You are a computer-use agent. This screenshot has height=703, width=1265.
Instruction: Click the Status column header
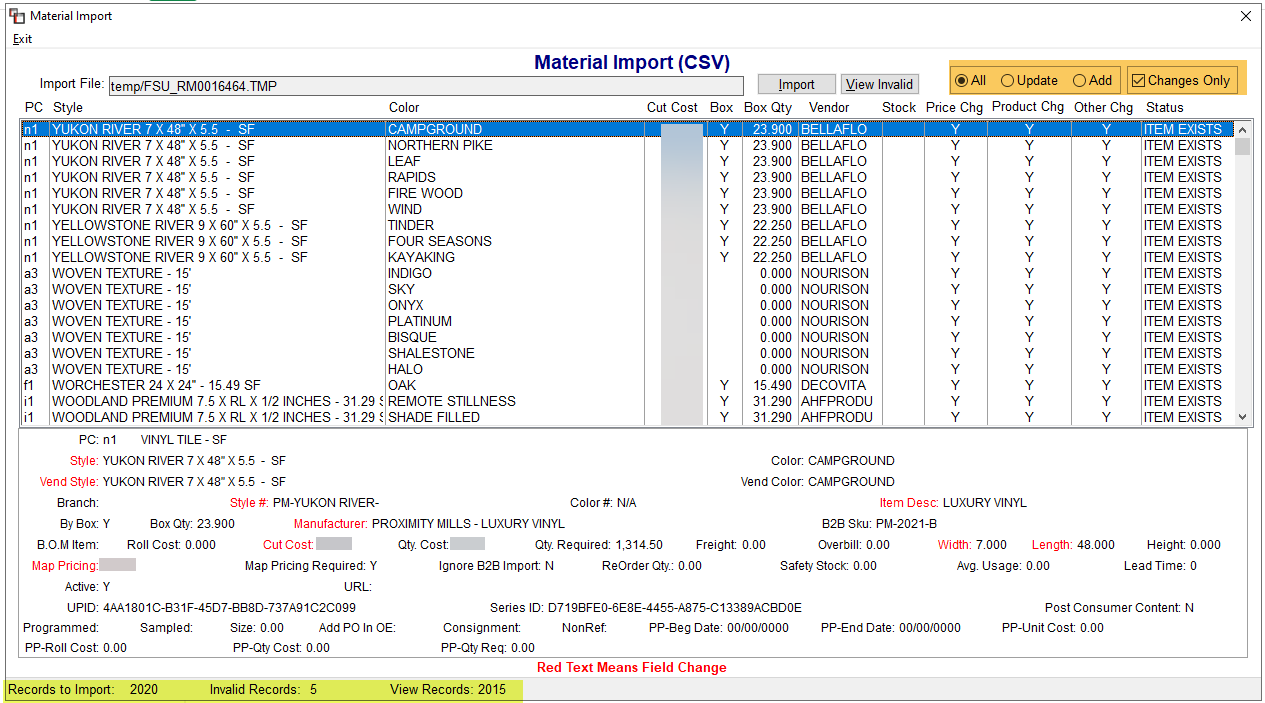coord(1165,107)
